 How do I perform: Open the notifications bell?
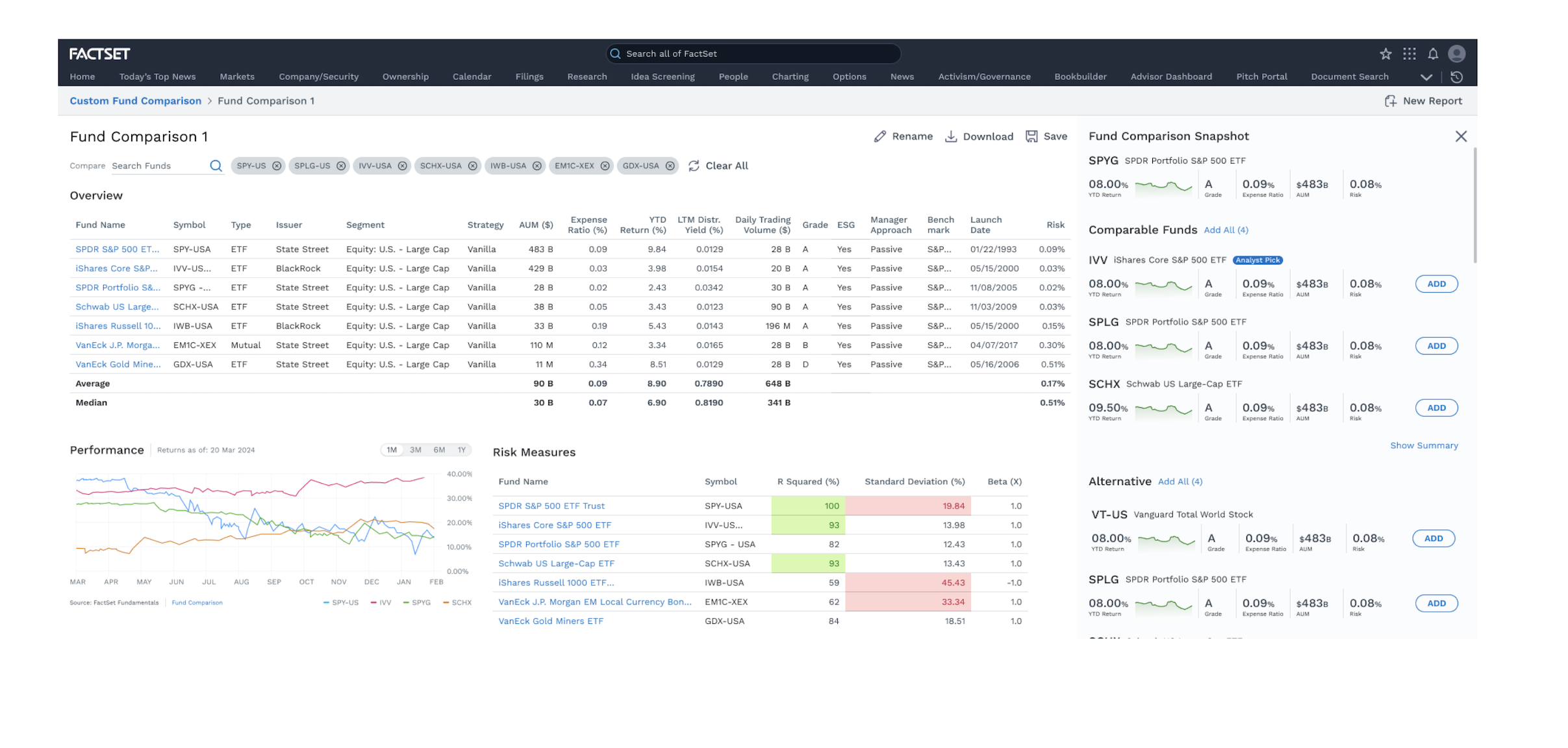(1433, 54)
